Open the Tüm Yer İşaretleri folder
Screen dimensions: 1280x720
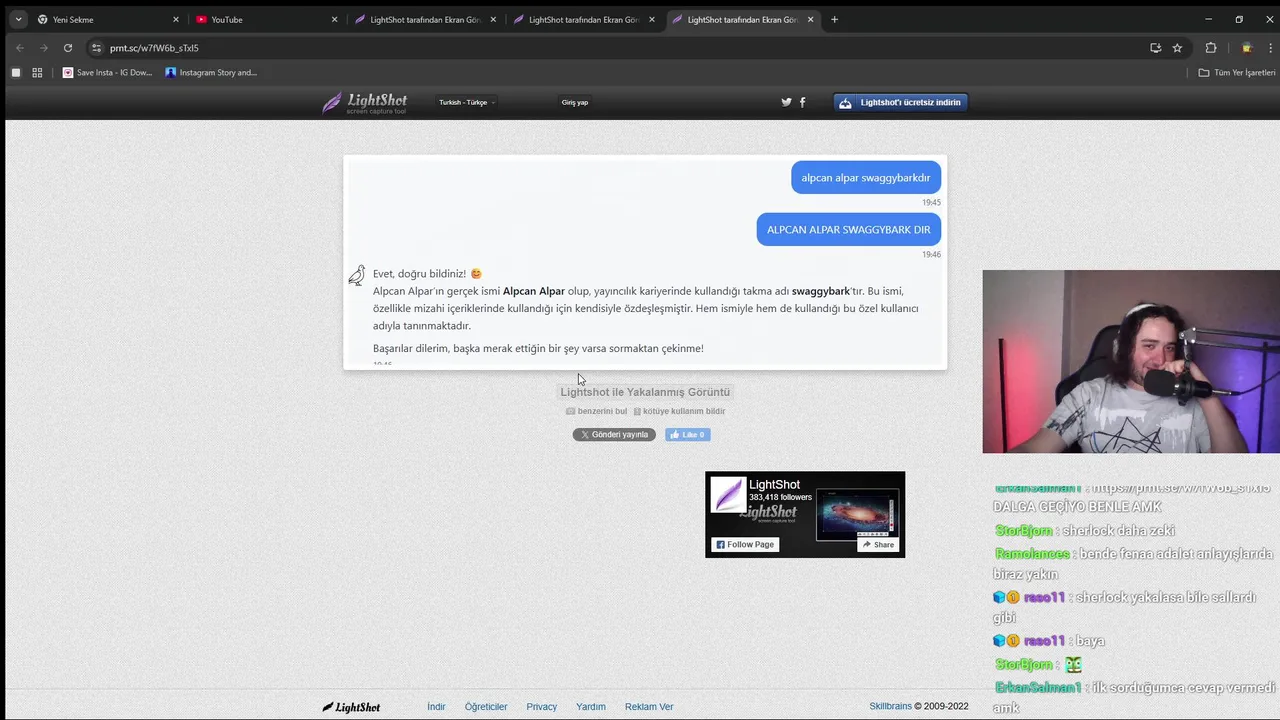(1237, 72)
